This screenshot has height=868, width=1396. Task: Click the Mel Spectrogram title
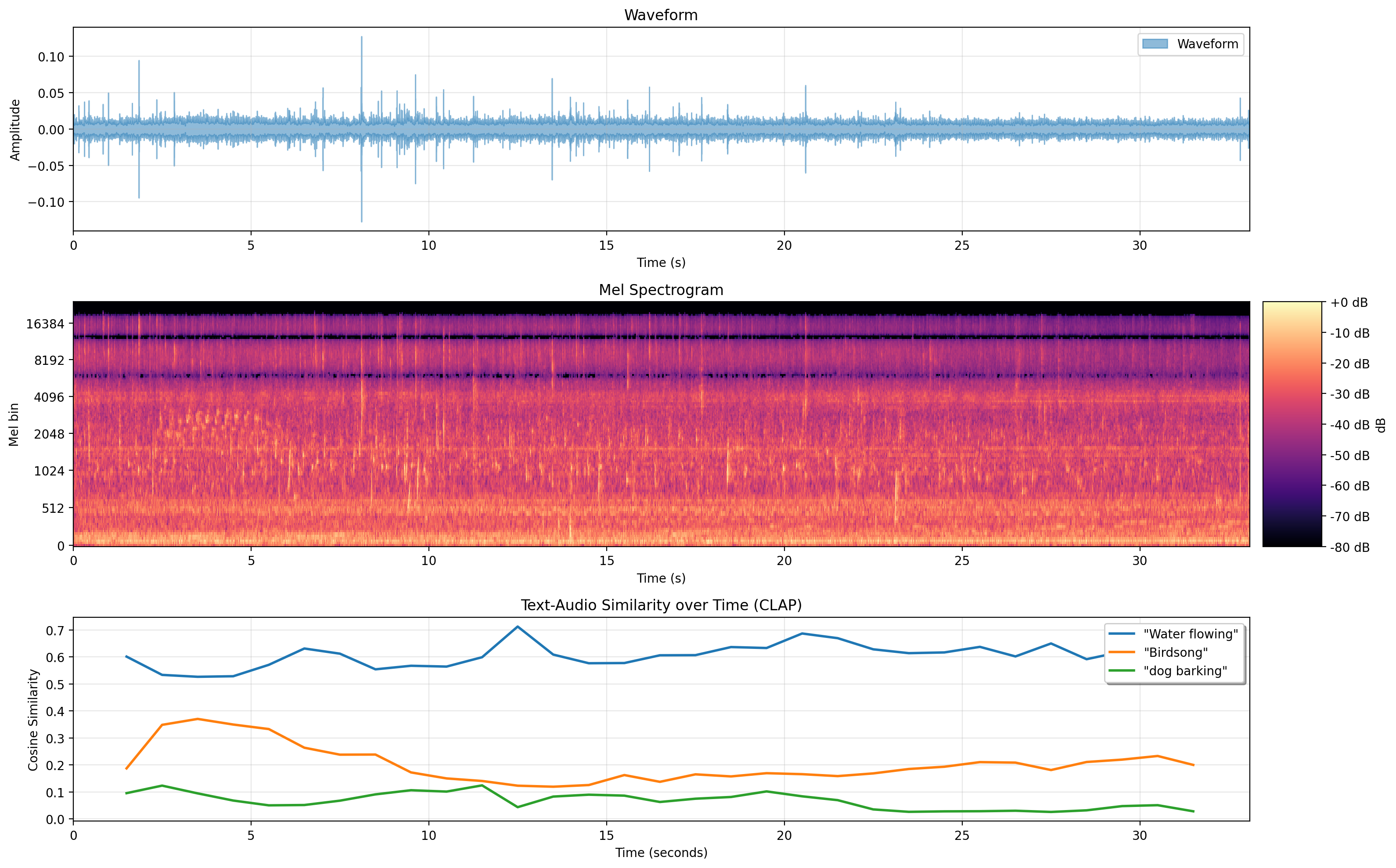tap(661, 290)
